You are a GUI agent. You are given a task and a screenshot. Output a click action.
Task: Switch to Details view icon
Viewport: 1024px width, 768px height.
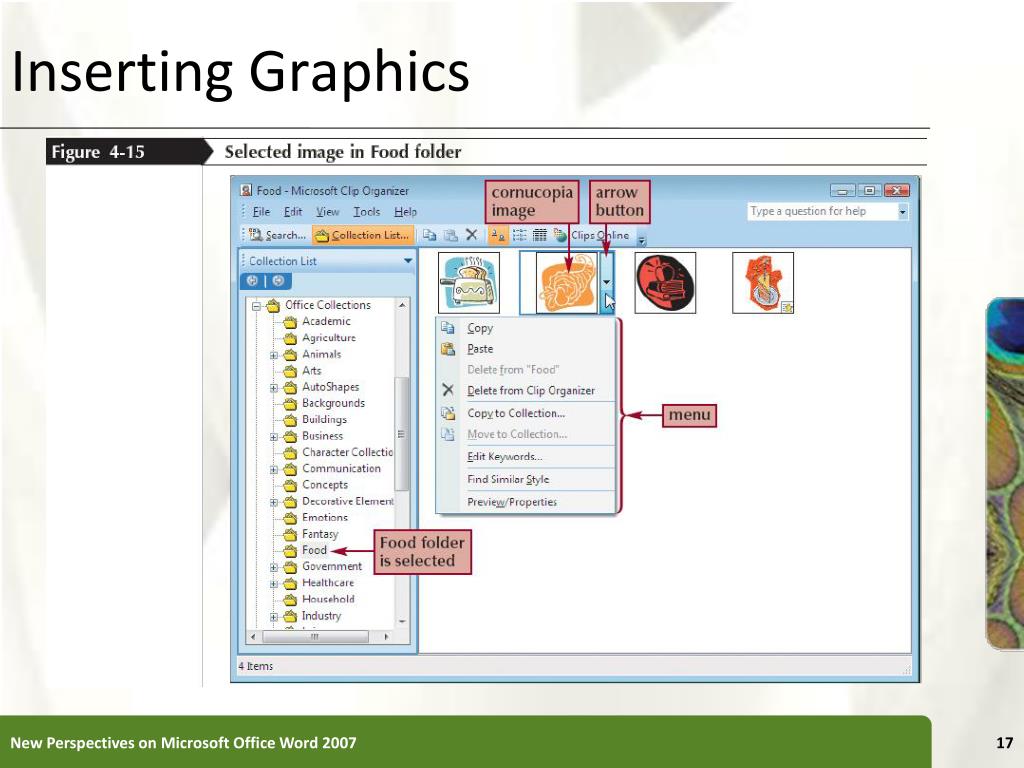click(540, 235)
